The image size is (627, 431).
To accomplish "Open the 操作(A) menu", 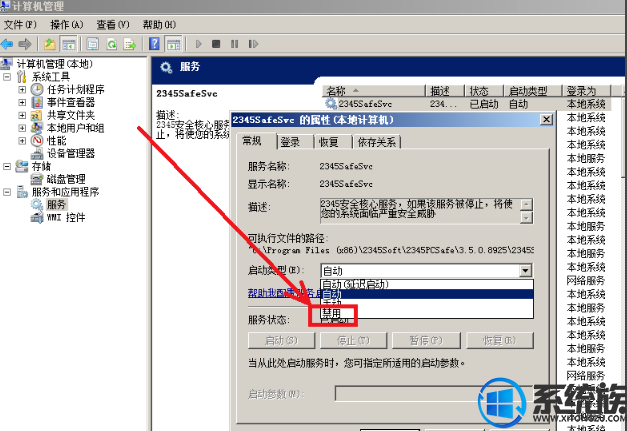I will (x=67, y=25).
